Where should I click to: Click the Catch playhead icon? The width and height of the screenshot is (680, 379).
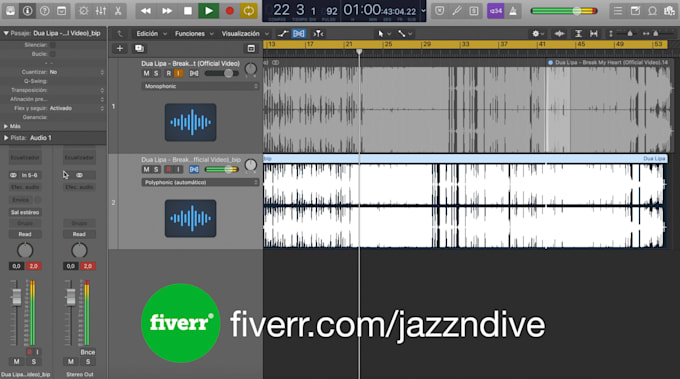coord(318,33)
